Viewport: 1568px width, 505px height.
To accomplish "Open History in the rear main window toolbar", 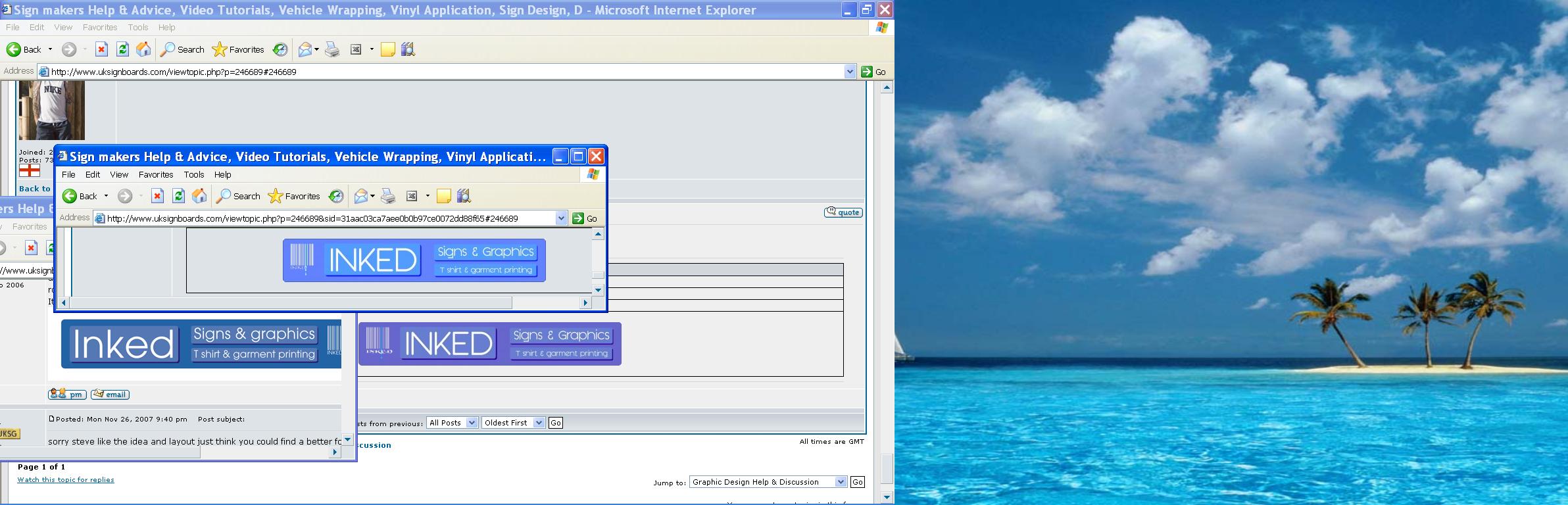I will point(280,49).
